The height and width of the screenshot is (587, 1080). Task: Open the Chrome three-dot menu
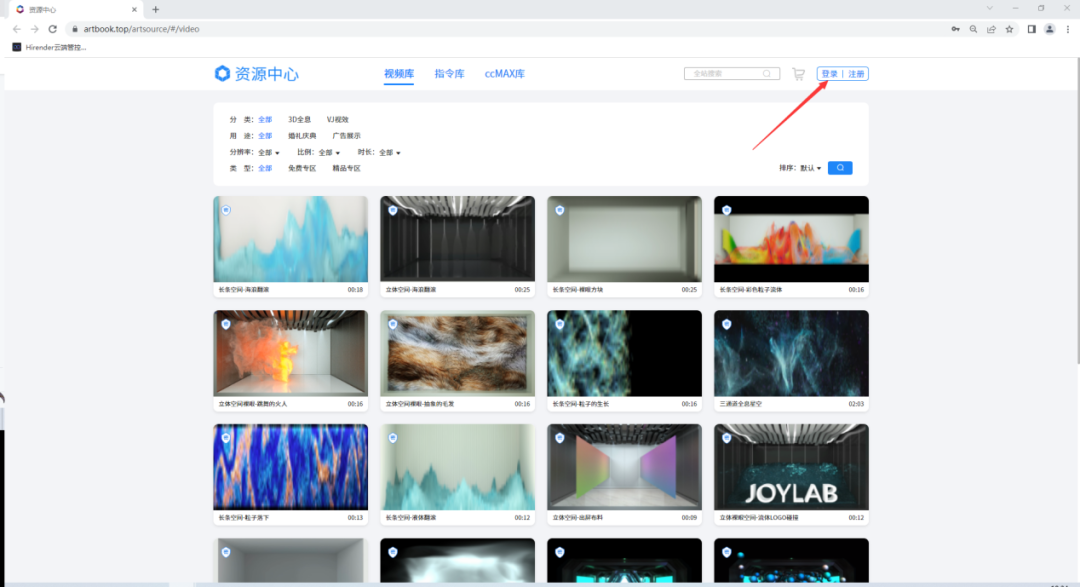pos(1068,29)
